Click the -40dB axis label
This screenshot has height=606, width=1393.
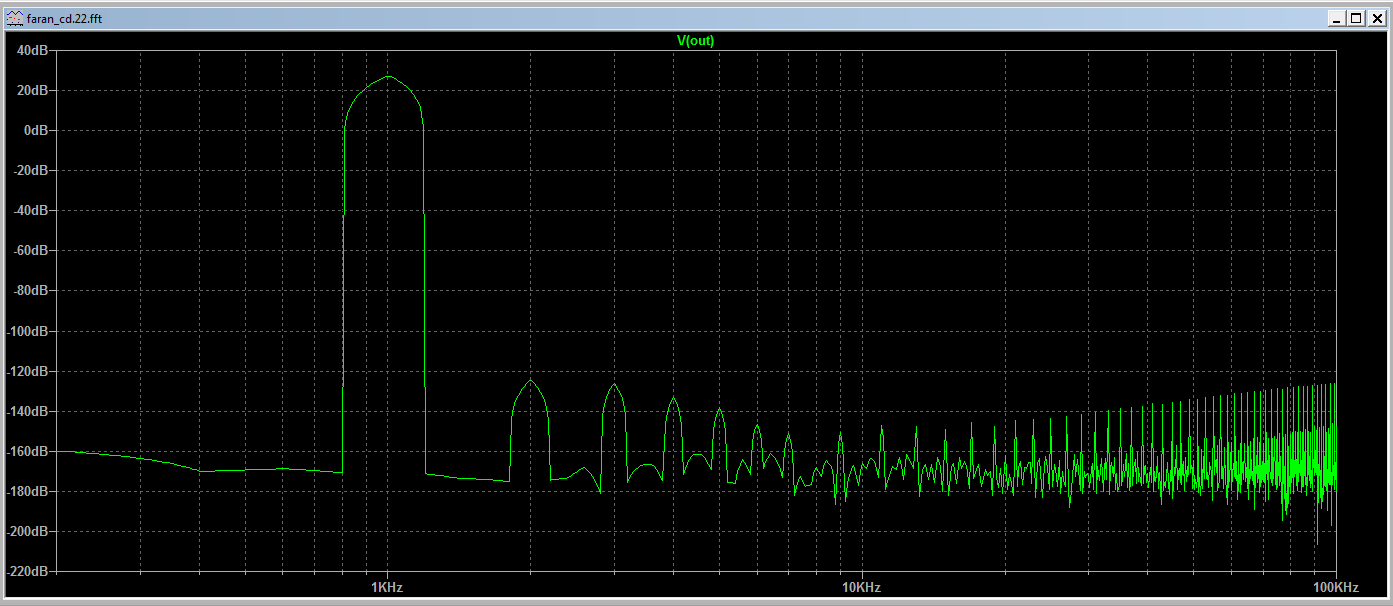click(31, 210)
